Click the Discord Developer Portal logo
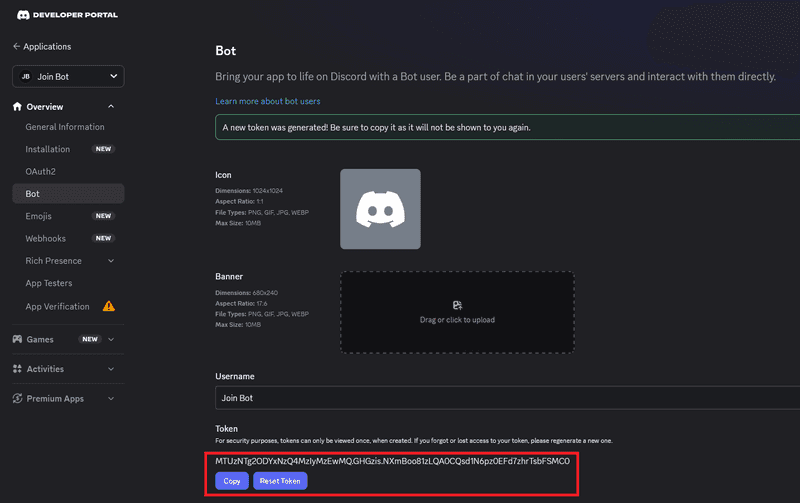 tap(67, 15)
